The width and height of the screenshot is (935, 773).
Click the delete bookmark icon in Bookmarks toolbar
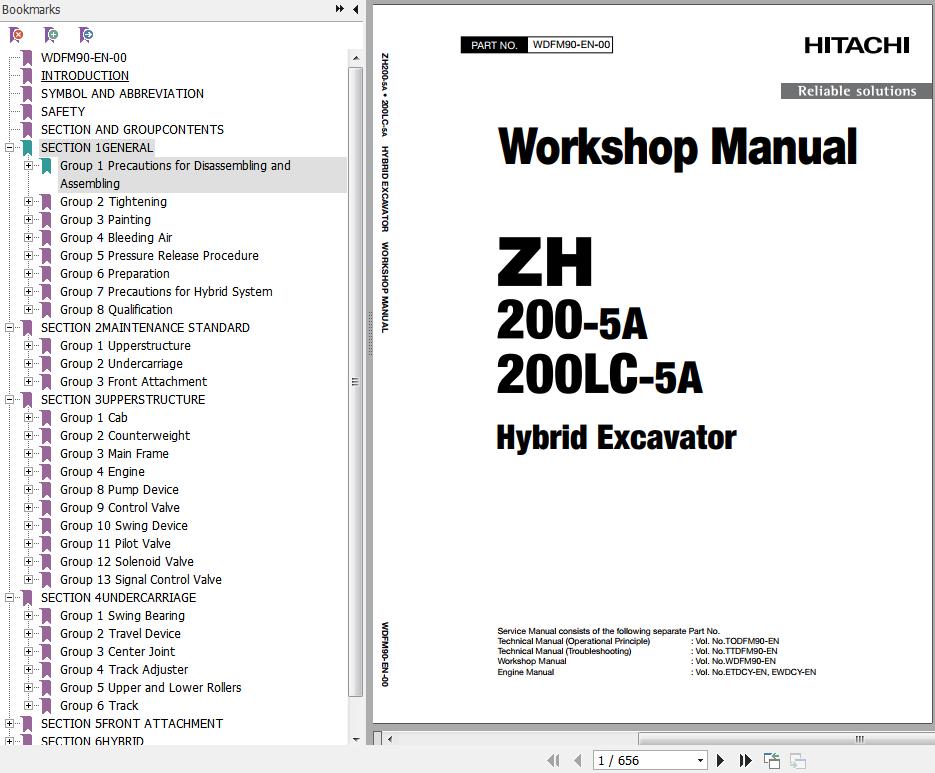pyautogui.click(x=17, y=35)
